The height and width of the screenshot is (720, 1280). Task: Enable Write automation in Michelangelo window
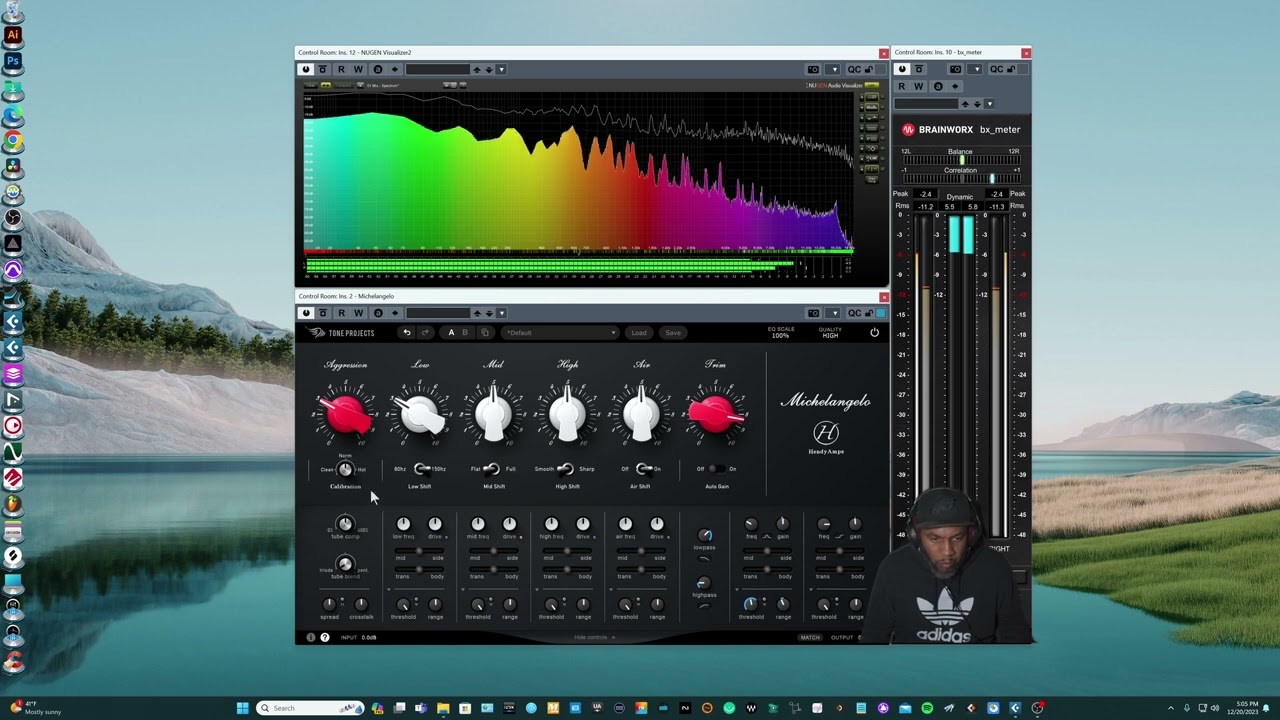coord(358,313)
